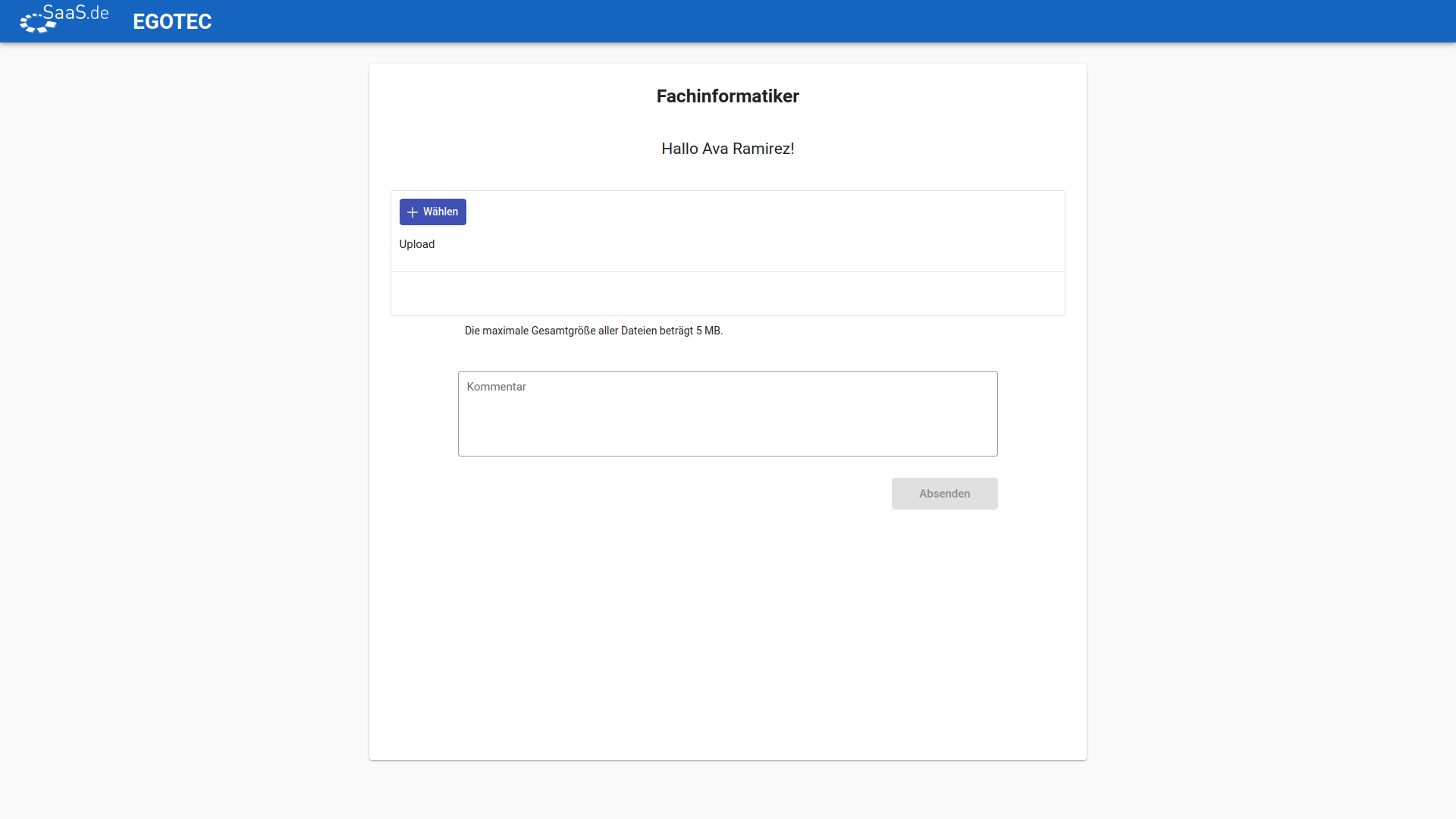This screenshot has height=819, width=1456.
Task: Submit the form with Absenden
Action: tap(944, 494)
